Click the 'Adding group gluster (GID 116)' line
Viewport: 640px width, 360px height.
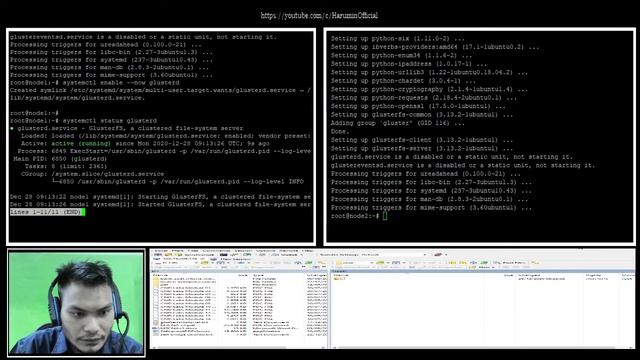[x=398, y=123]
